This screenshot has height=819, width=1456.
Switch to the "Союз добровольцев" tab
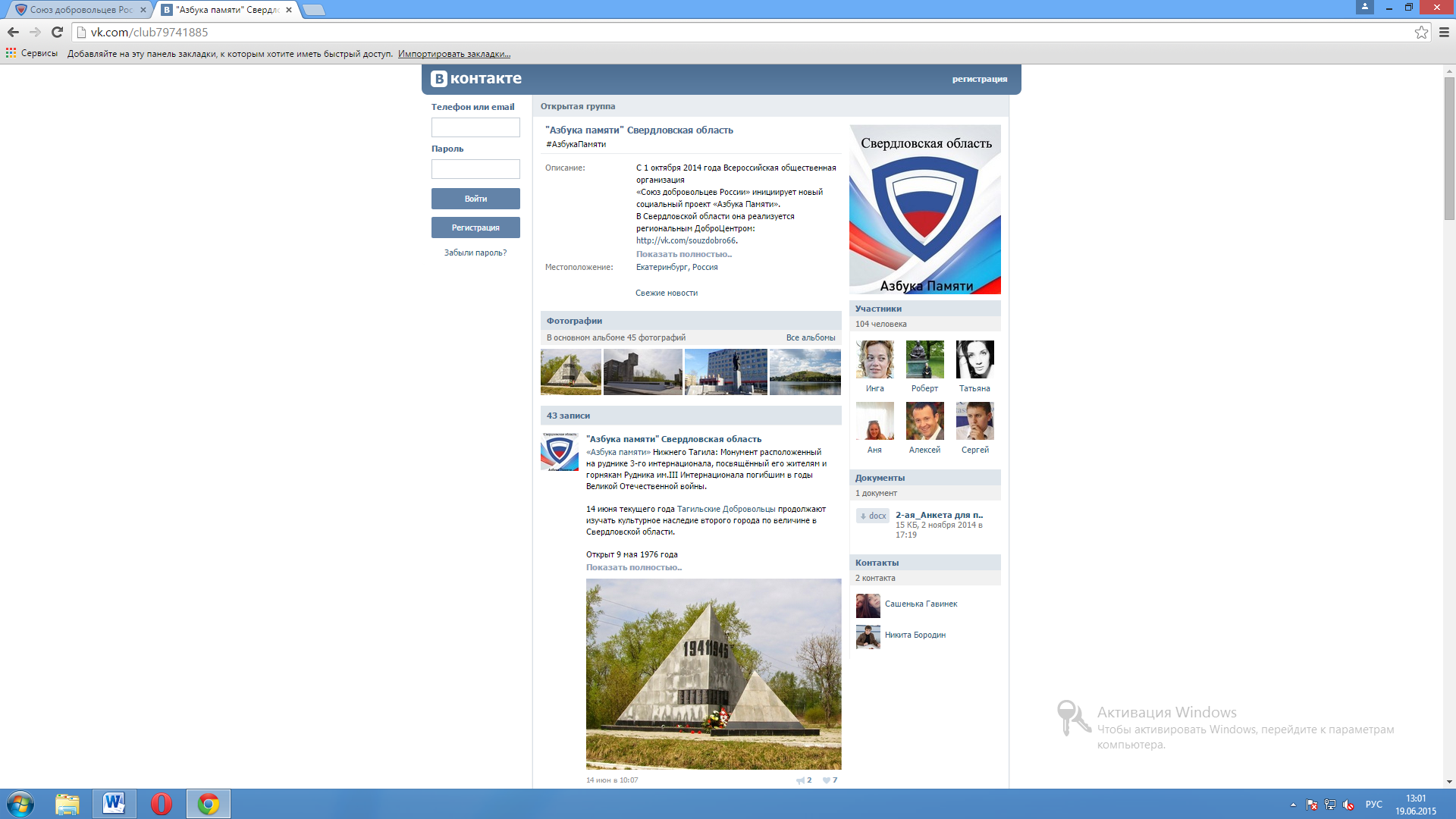point(81,10)
